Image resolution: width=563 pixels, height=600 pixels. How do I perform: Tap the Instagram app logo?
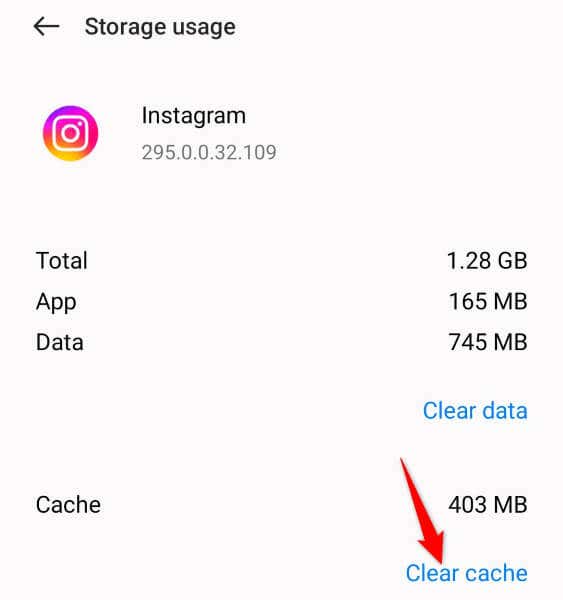pos(70,133)
